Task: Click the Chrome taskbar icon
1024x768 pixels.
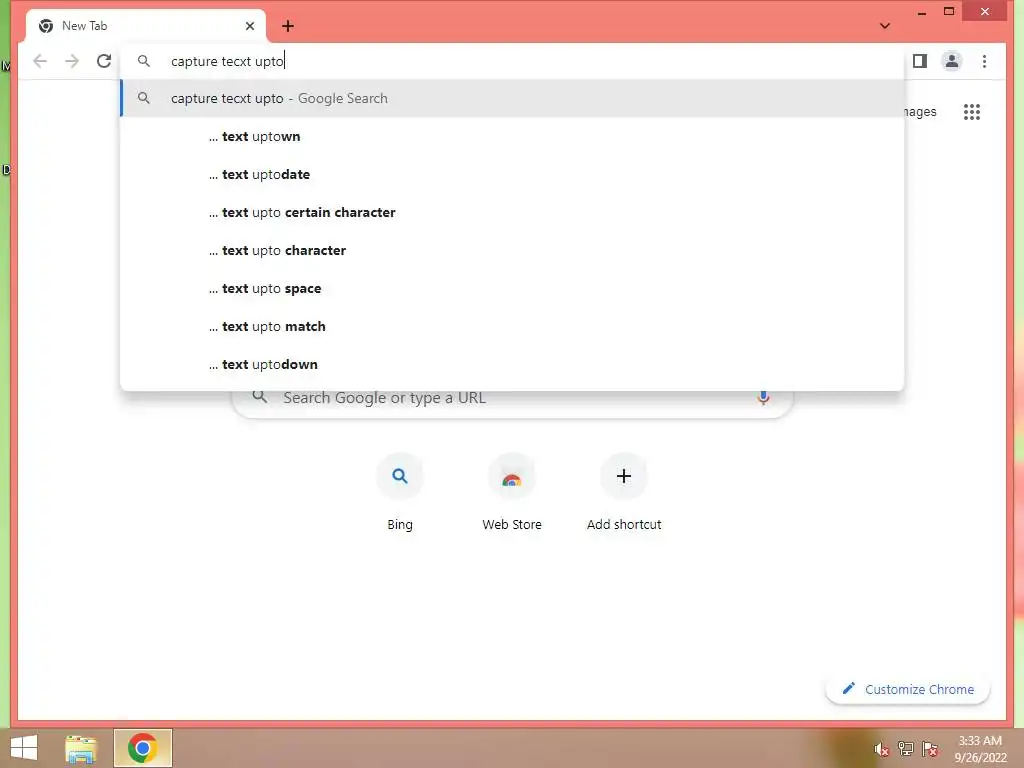Action: [142, 748]
